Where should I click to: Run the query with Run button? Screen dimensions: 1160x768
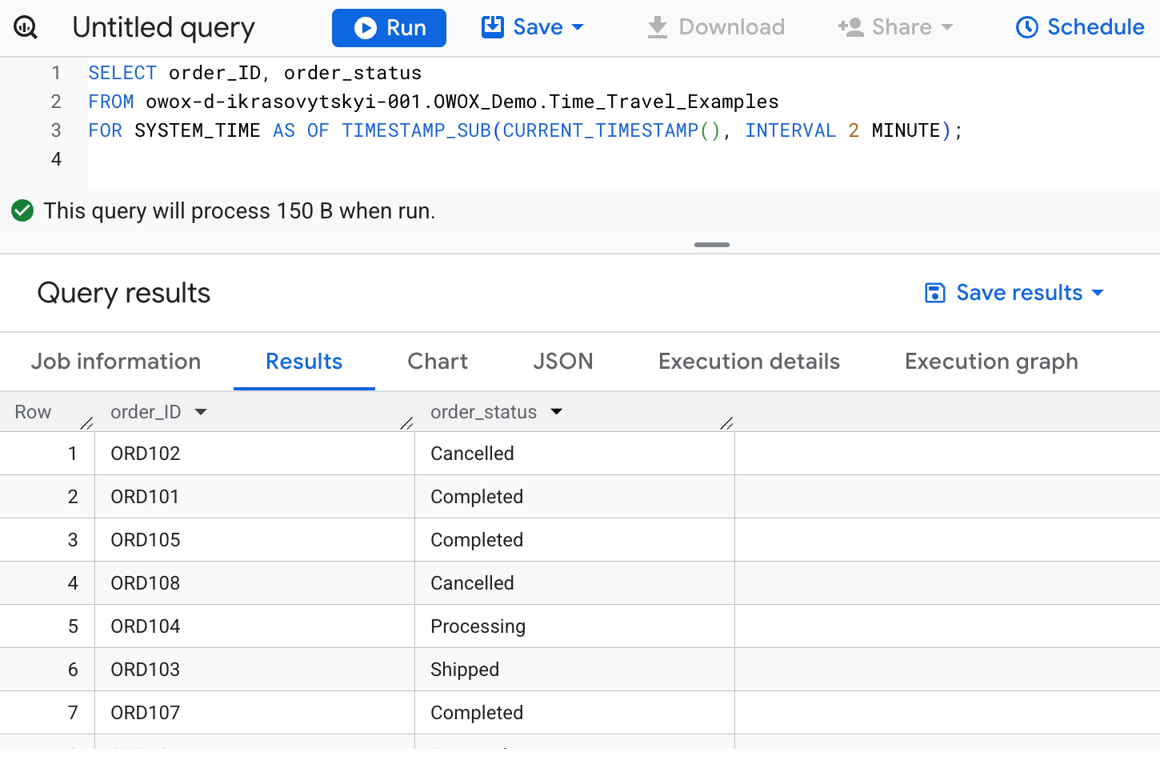(x=388, y=28)
